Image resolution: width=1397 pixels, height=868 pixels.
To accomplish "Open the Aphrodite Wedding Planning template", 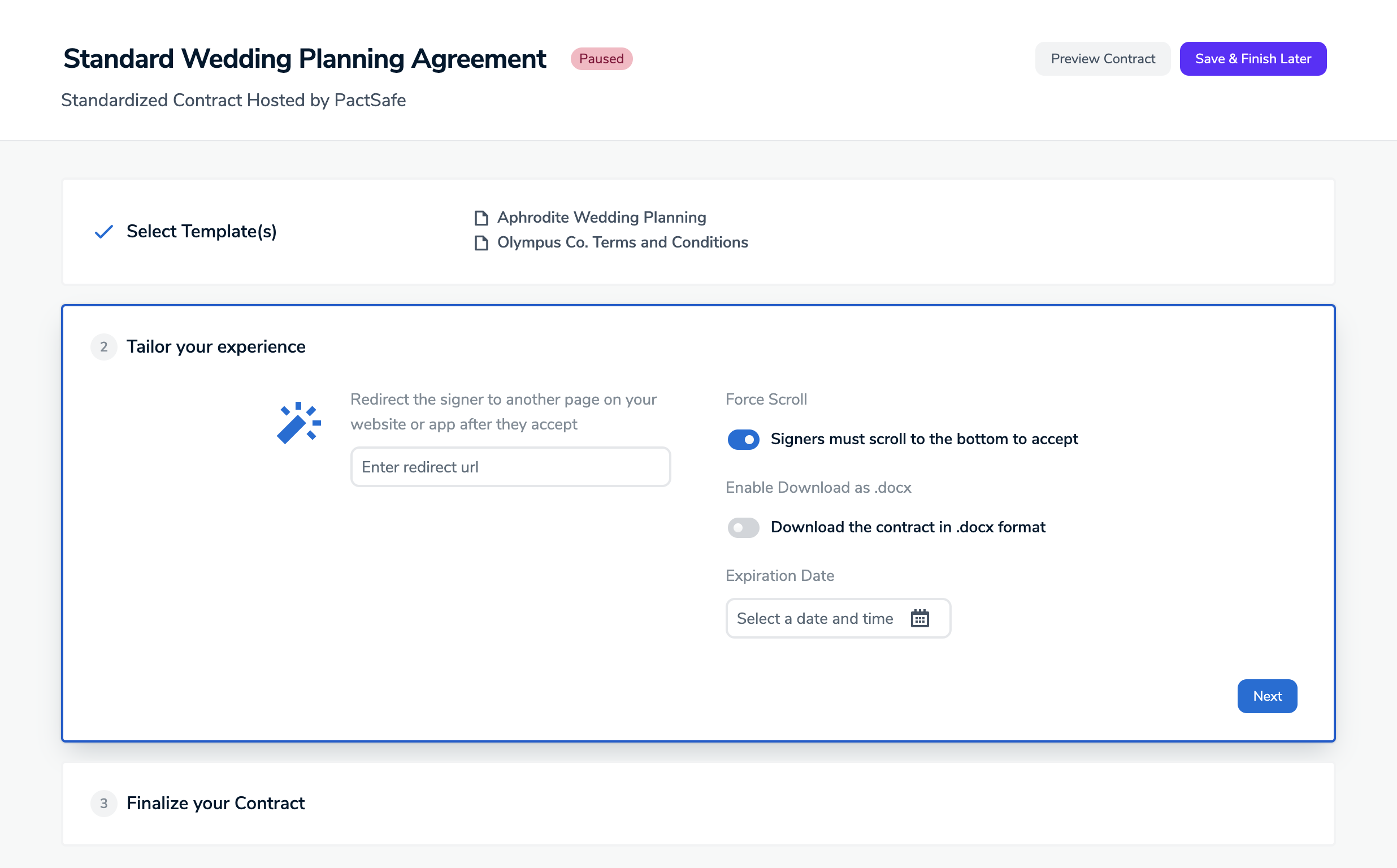I will coord(601,218).
